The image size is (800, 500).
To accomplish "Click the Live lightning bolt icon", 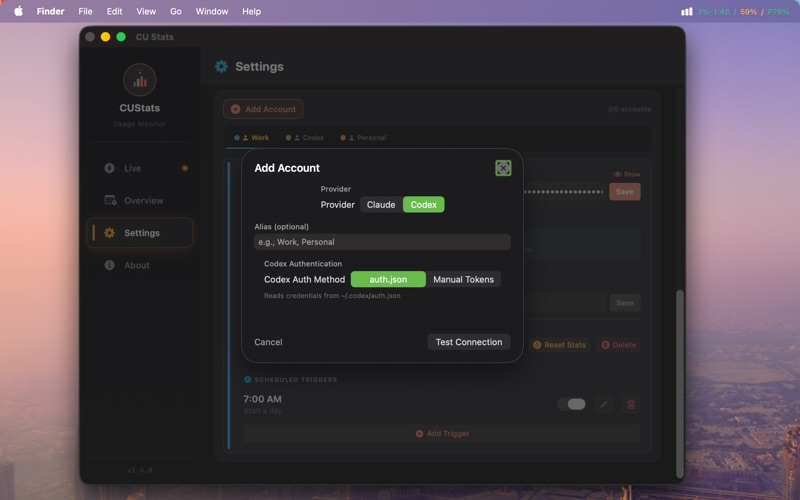I will pyautogui.click(x=109, y=168).
